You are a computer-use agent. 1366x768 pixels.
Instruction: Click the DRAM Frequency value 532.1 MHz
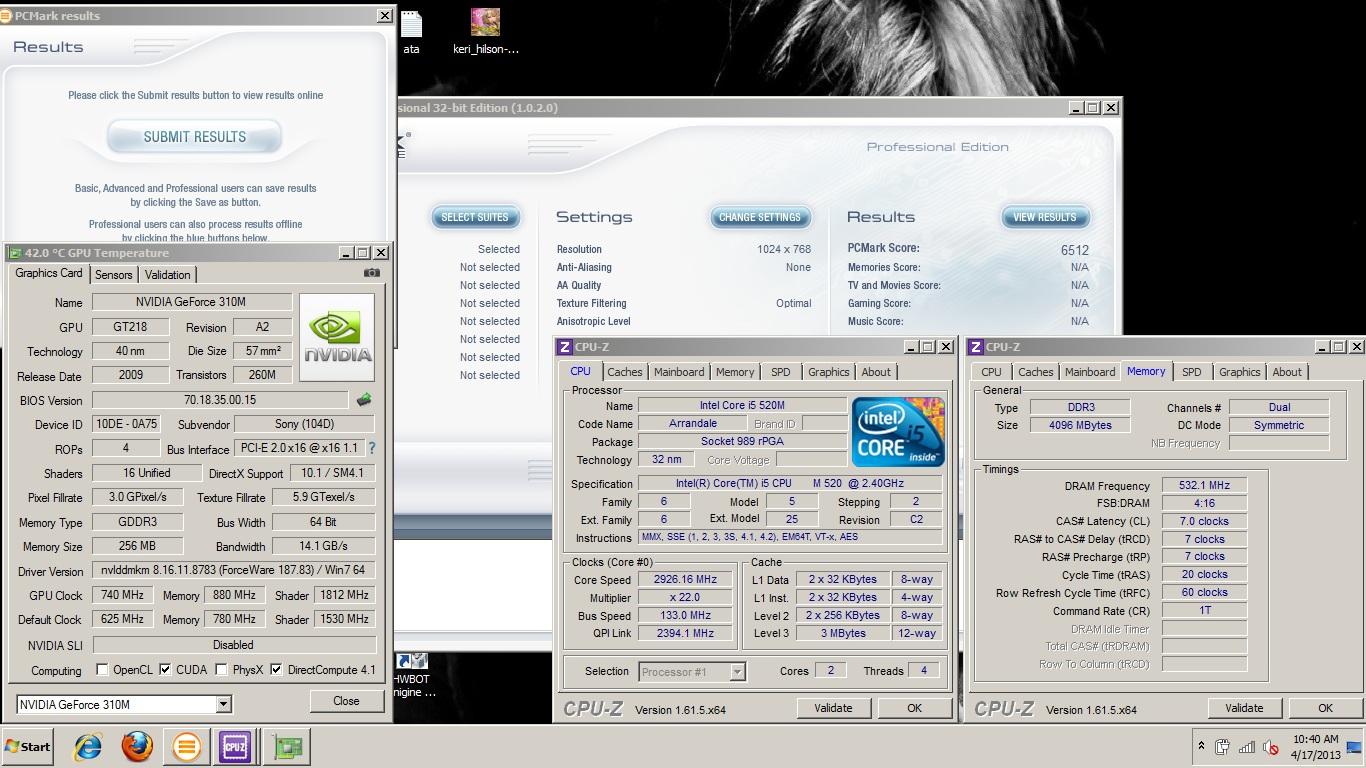tap(1204, 485)
